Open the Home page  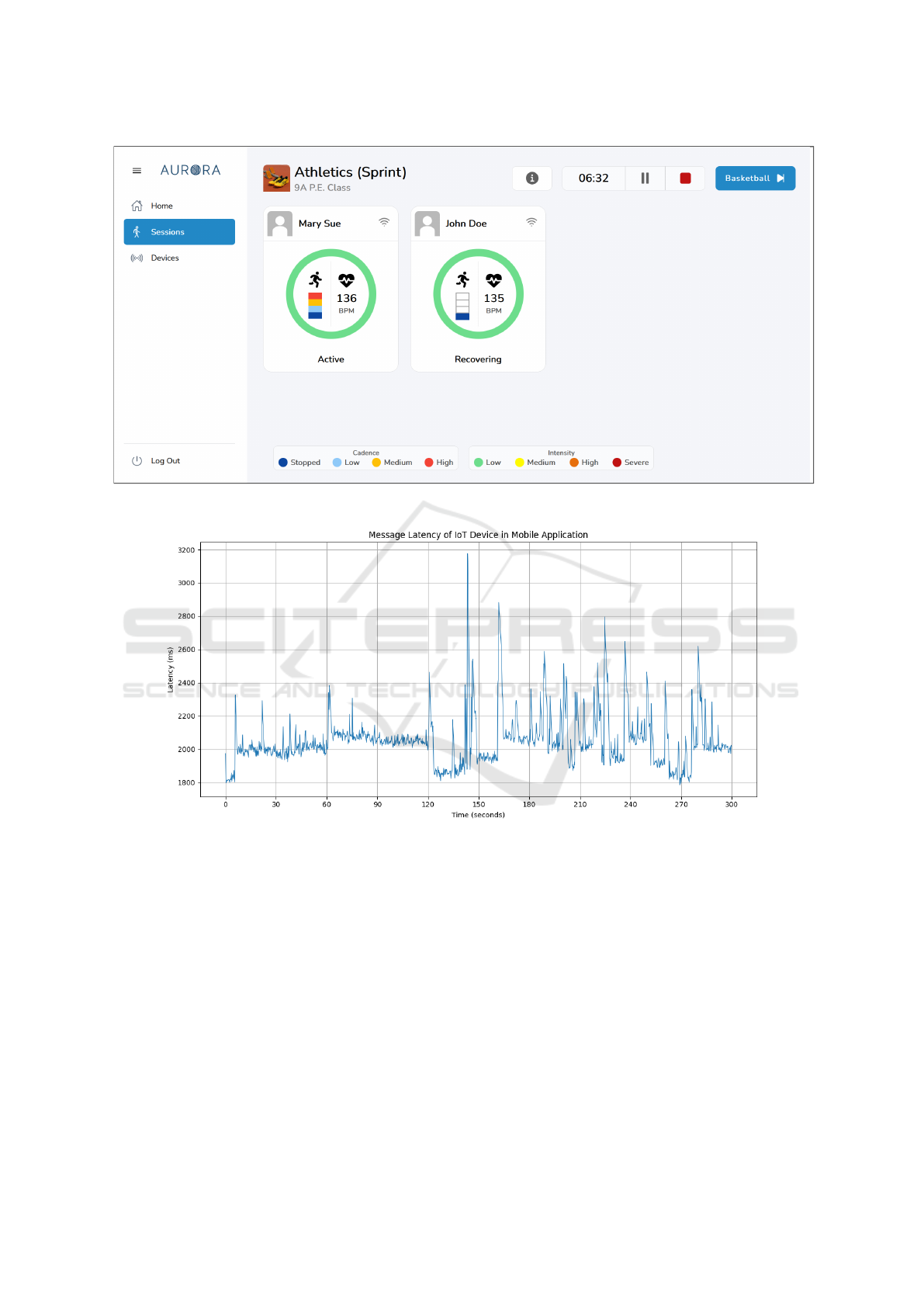coord(161,206)
